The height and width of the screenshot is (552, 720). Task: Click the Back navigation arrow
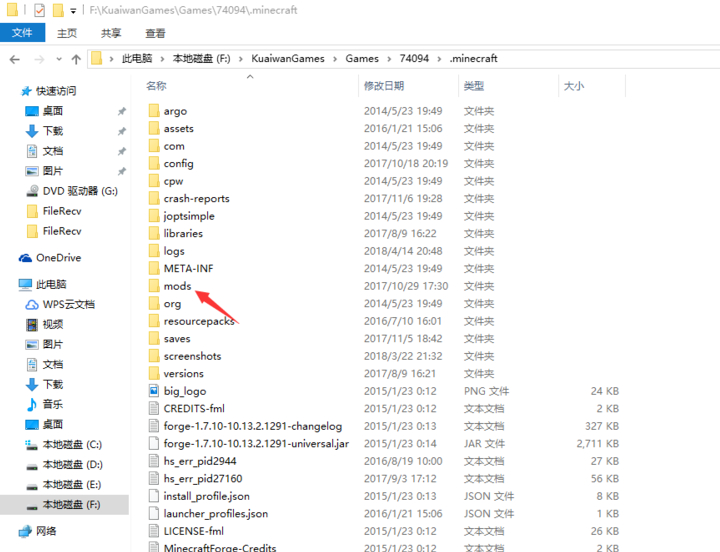(15, 59)
